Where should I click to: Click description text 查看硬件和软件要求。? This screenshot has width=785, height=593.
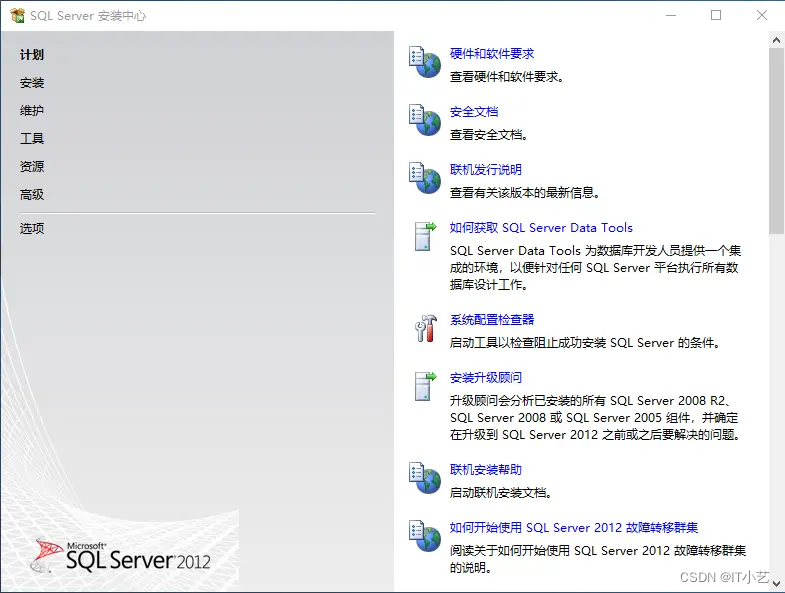[507, 77]
